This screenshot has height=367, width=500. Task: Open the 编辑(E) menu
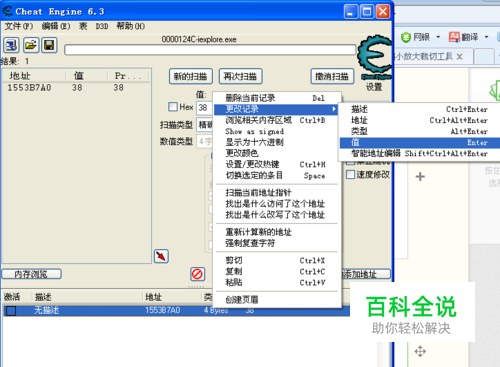pos(56,26)
